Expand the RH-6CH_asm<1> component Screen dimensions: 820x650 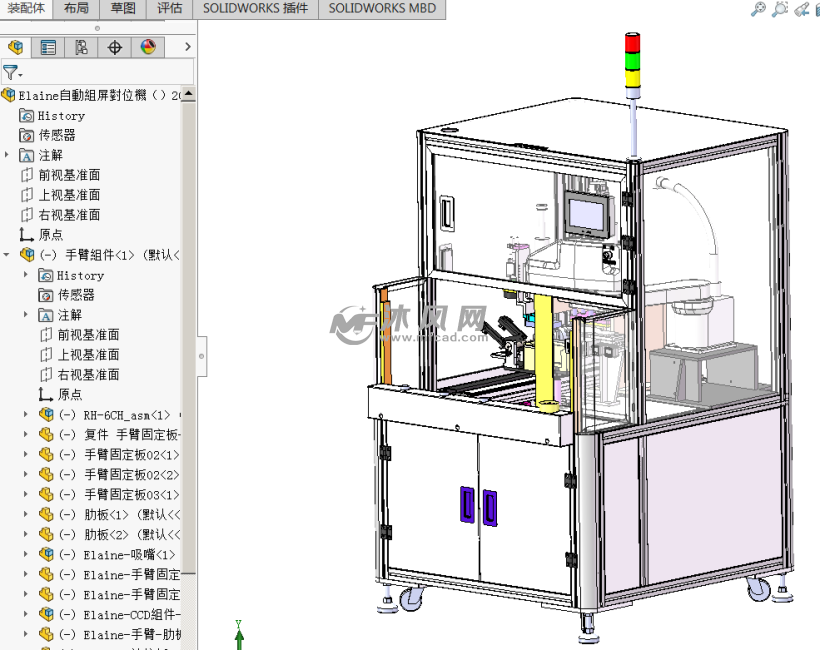[x=26, y=414]
